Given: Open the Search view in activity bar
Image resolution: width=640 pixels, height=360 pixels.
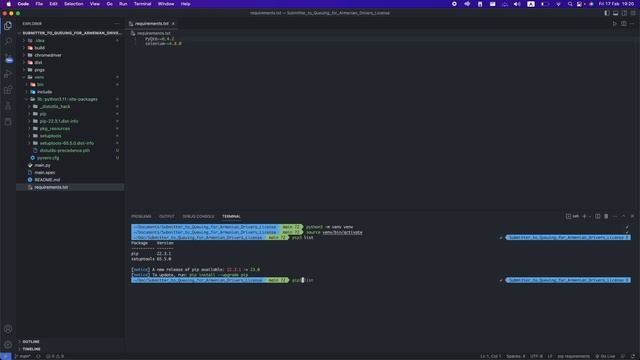Looking at the screenshot, I should (8, 41).
